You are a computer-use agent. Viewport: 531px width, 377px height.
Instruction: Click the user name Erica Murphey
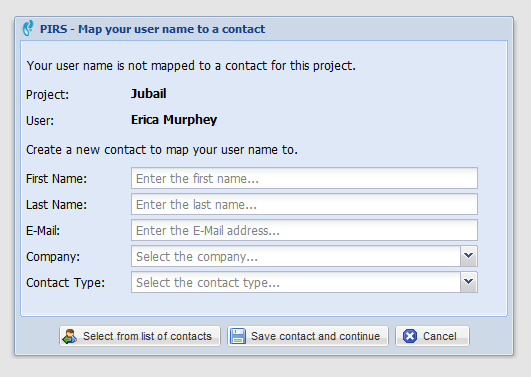point(174,120)
